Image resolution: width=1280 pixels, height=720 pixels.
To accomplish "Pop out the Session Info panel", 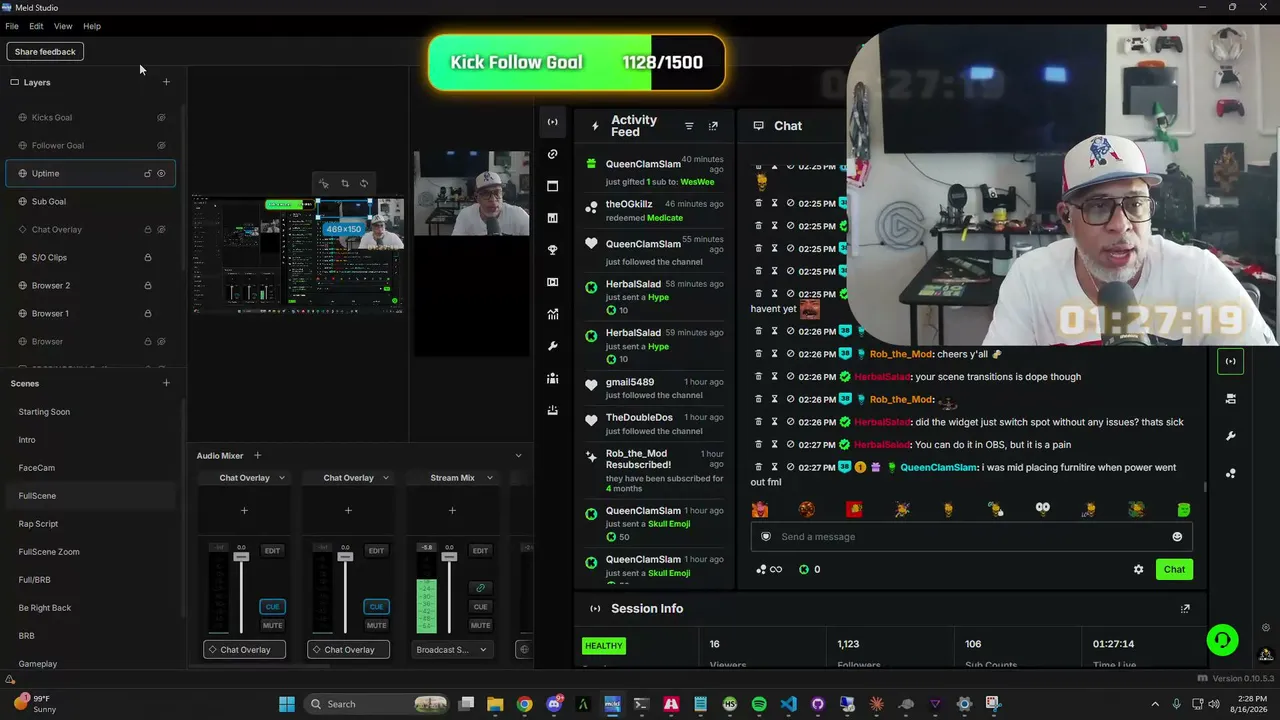I will click(1185, 608).
